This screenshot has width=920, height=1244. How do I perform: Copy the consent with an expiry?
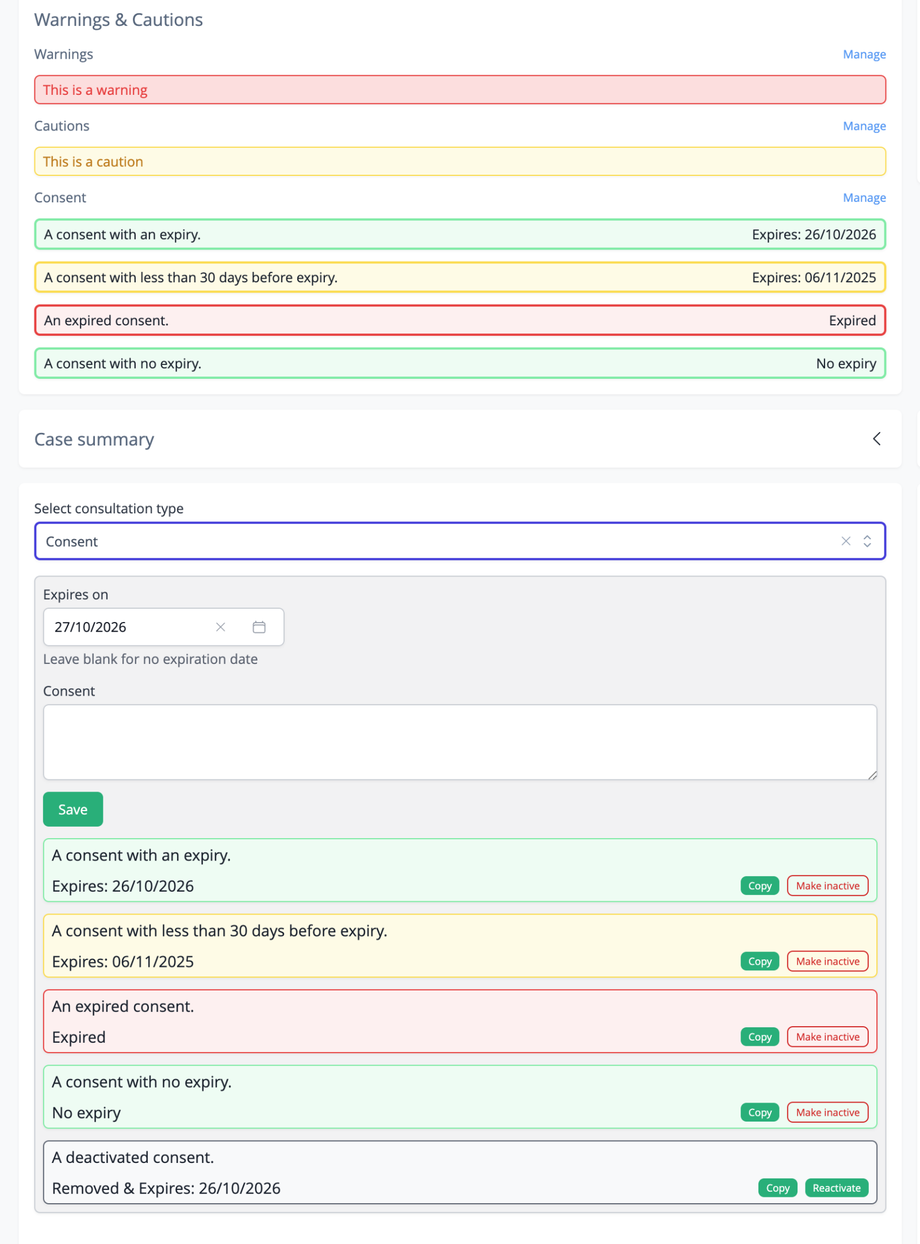[x=760, y=886]
